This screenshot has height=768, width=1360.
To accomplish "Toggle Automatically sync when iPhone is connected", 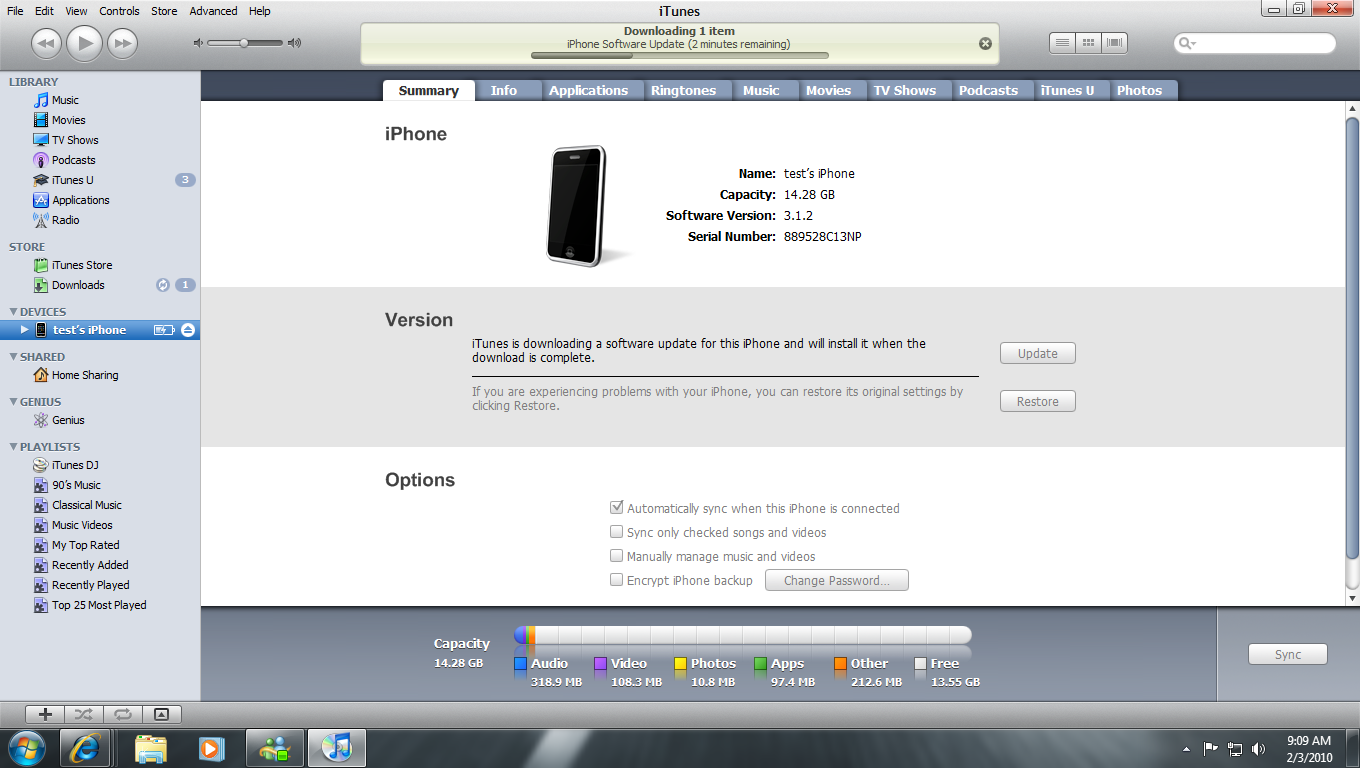I will pyautogui.click(x=617, y=508).
